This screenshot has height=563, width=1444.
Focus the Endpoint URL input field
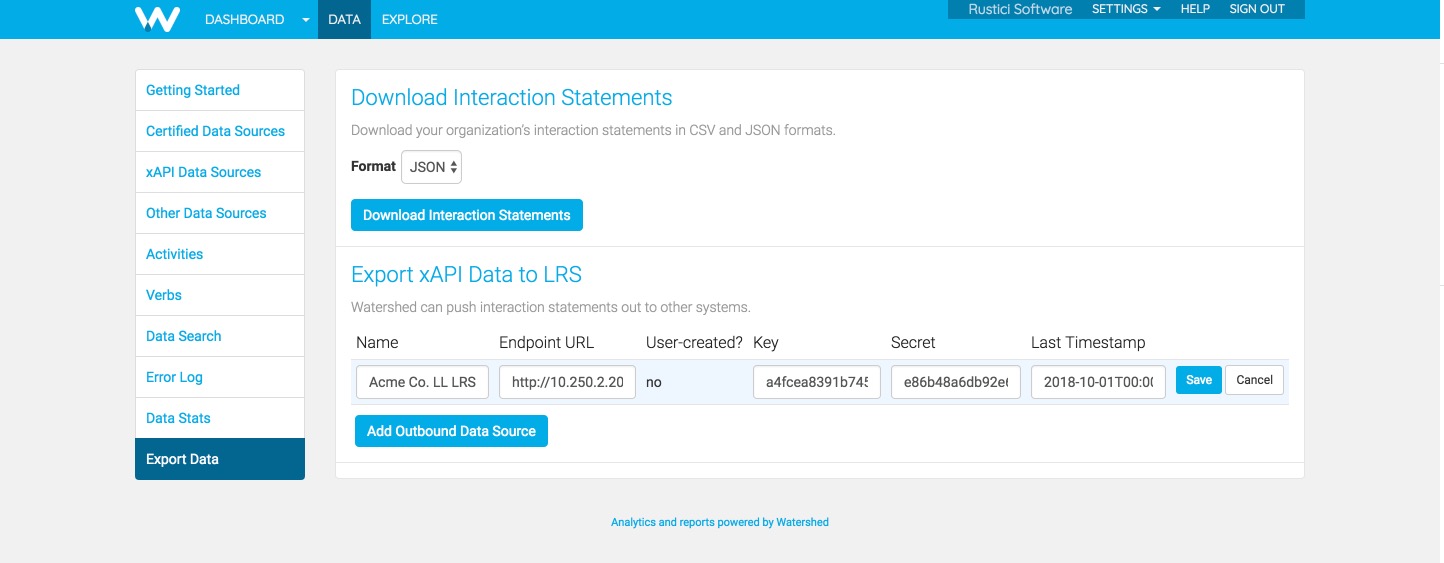(x=567, y=382)
